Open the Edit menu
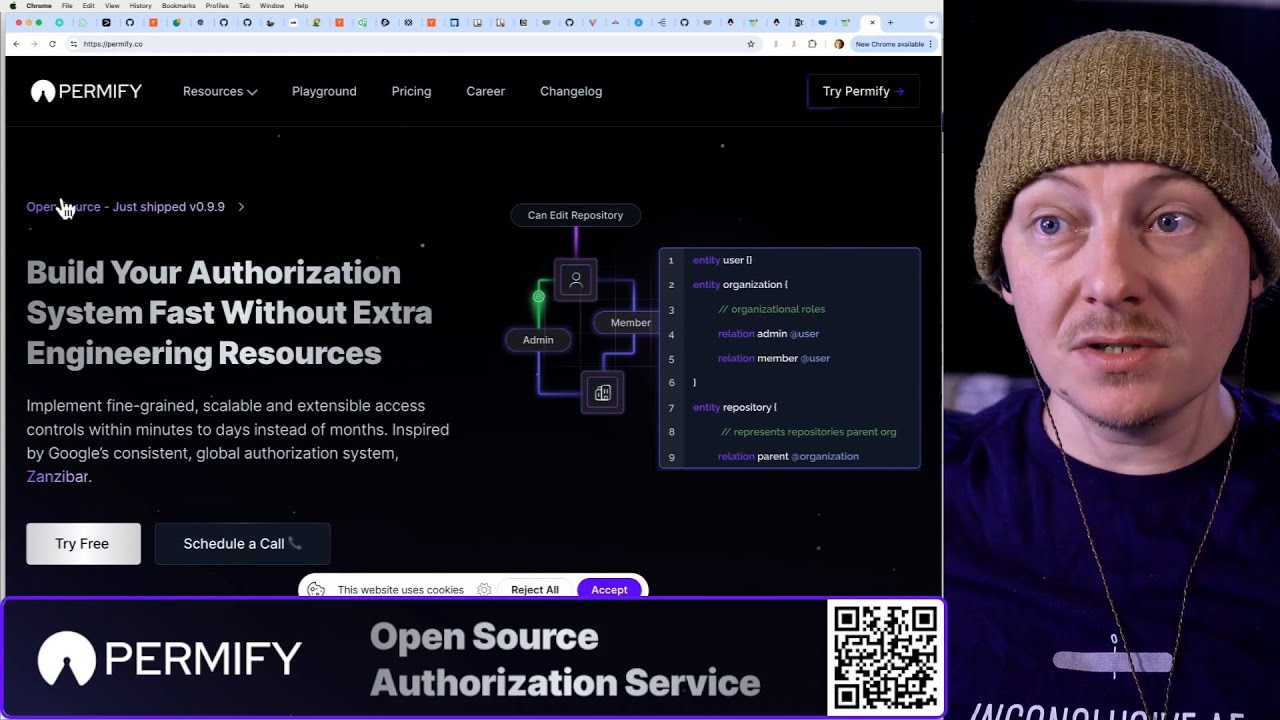The width and height of the screenshot is (1280, 720). point(88,6)
